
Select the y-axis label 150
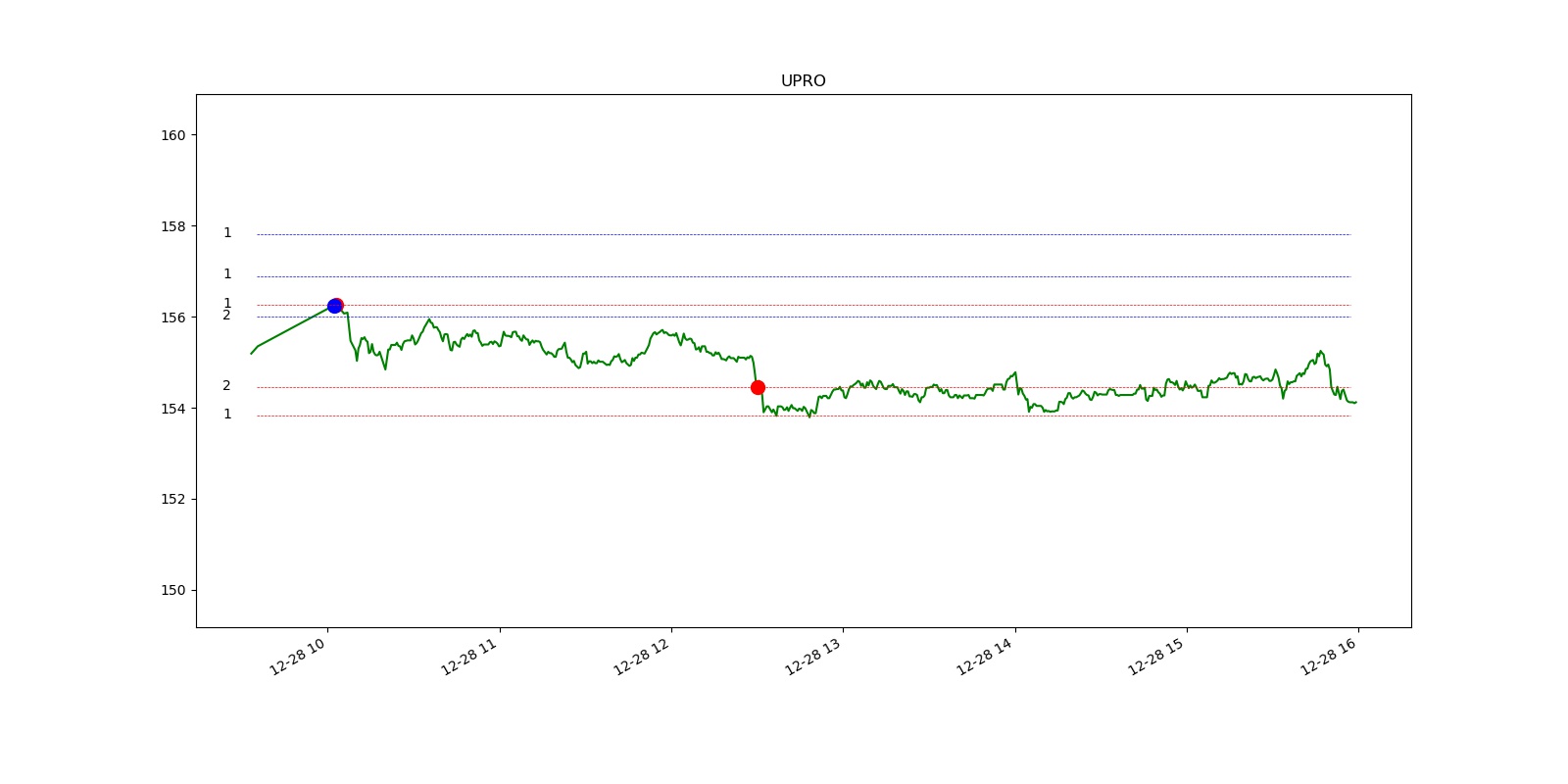(x=172, y=590)
